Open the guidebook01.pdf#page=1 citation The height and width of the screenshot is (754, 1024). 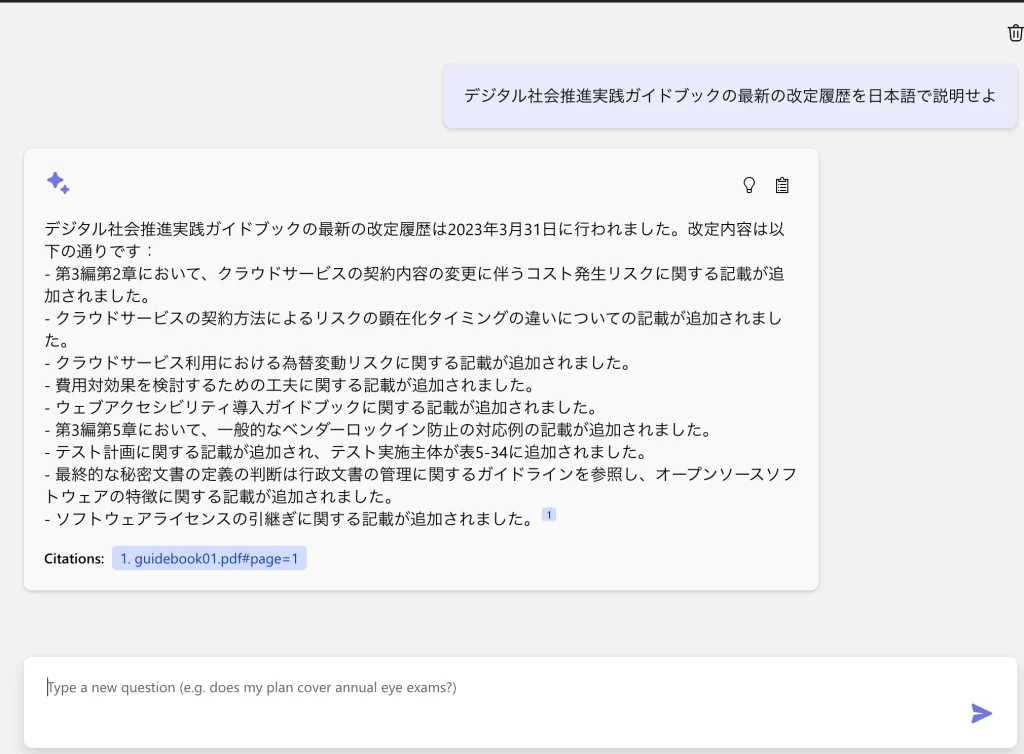pyautogui.click(x=209, y=559)
